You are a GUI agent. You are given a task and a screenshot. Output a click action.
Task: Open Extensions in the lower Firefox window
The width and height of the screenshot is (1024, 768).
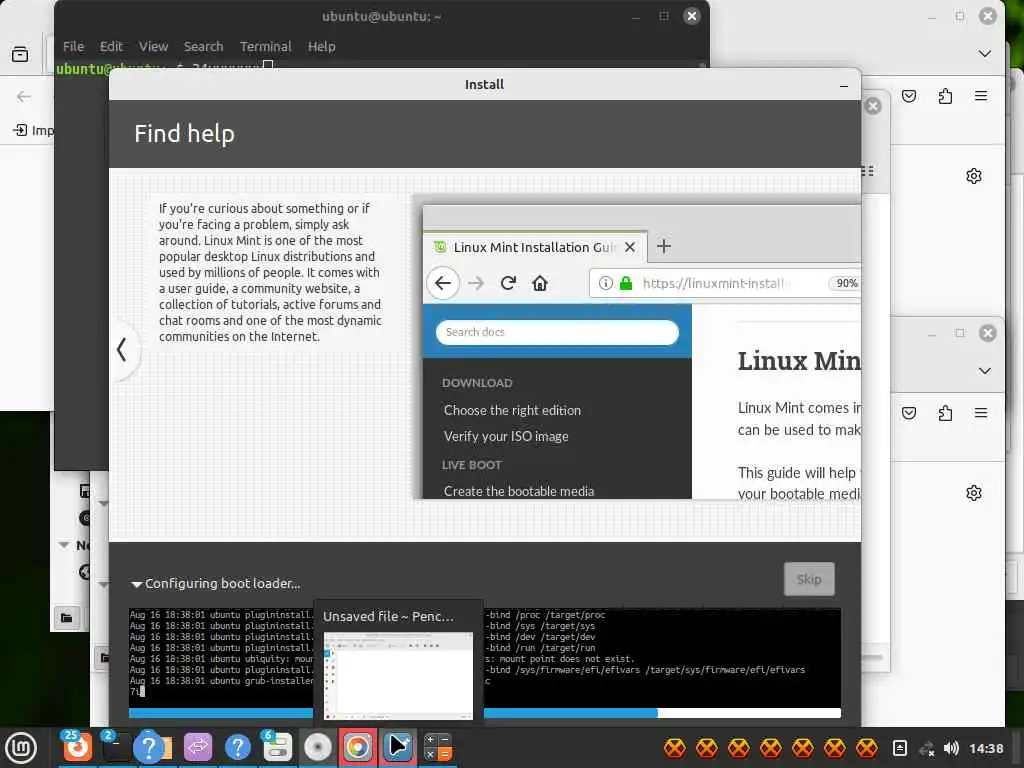945,413
